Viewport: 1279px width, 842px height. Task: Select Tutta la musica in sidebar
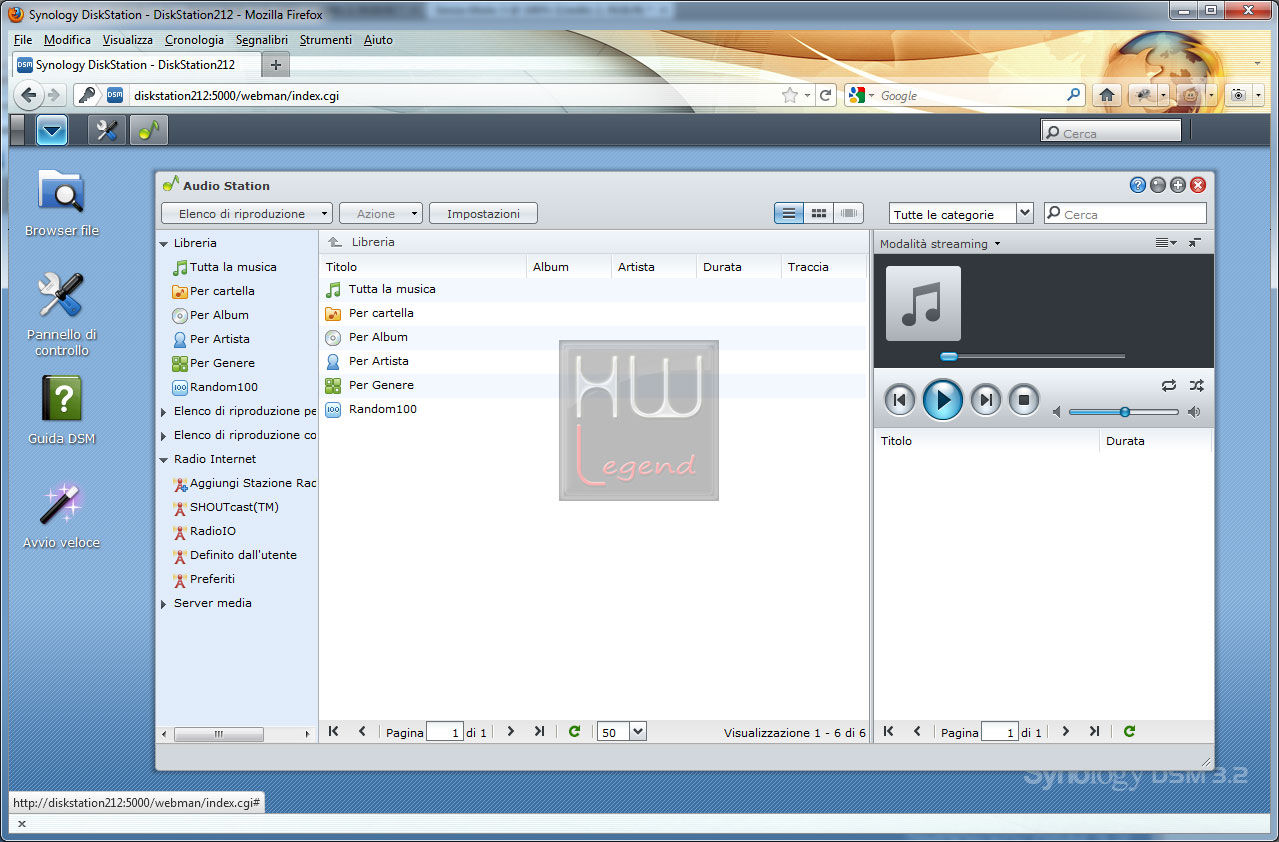233,267
